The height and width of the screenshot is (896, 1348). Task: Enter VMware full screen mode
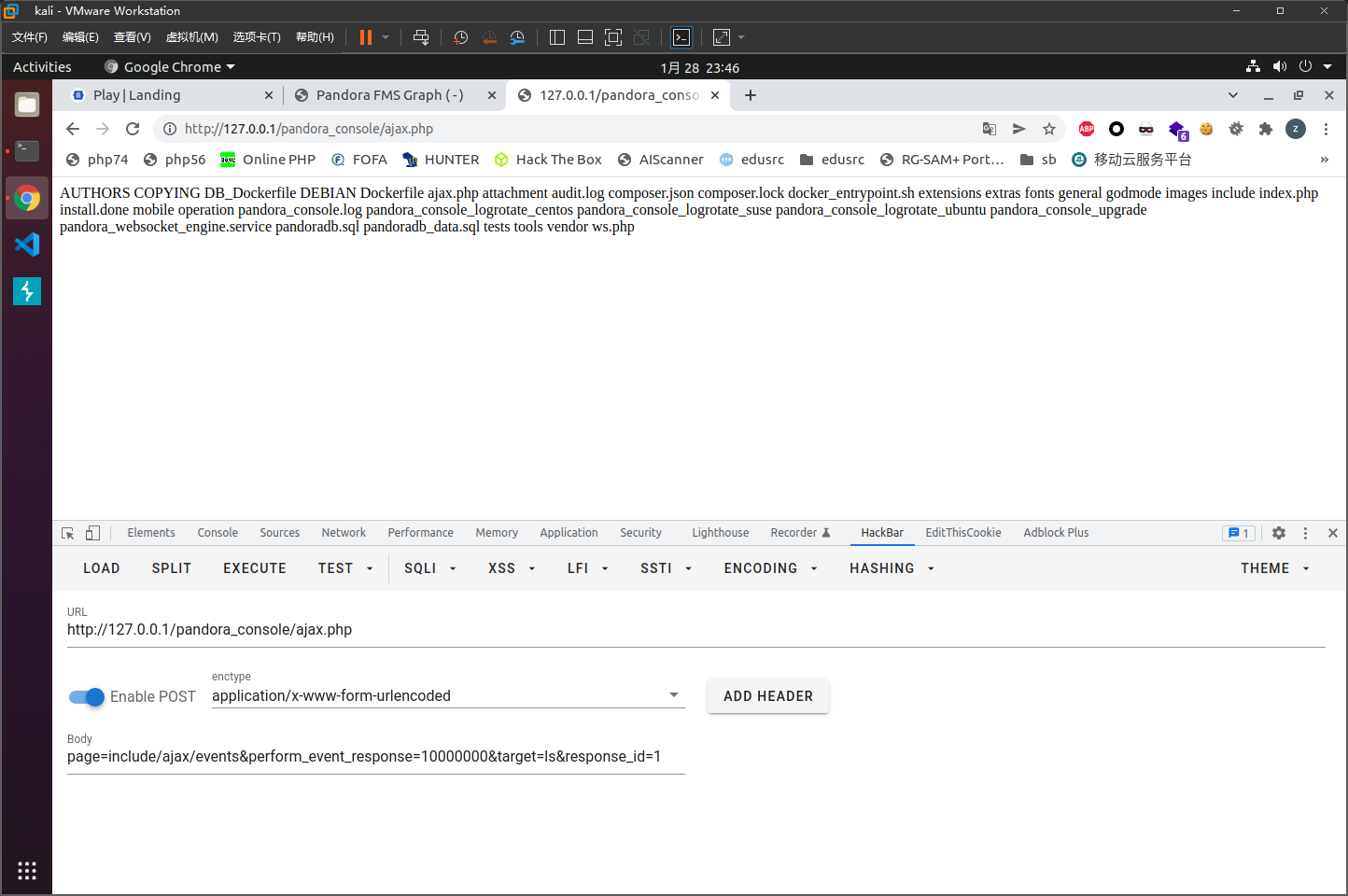613,37
